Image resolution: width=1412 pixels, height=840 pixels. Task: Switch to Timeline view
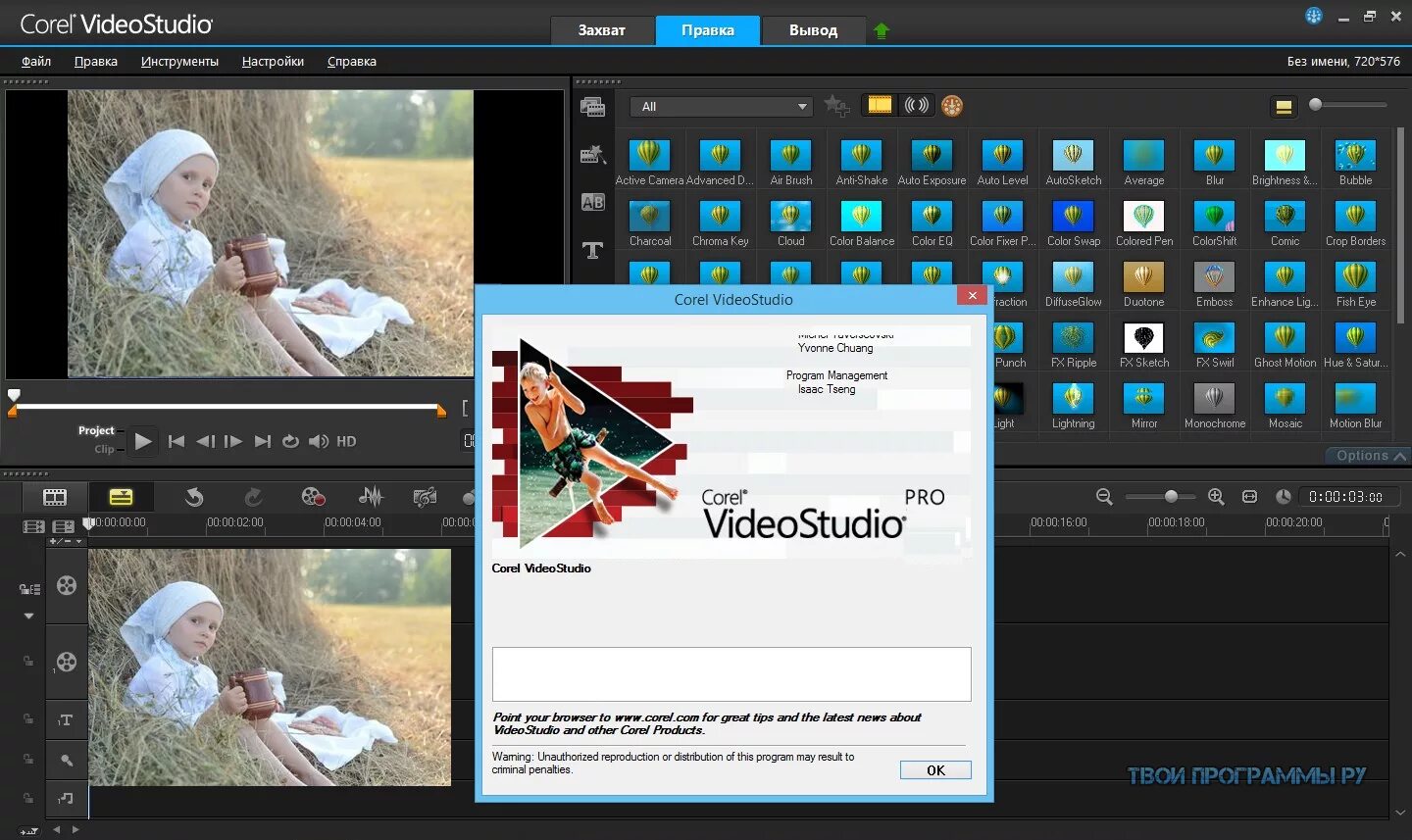pos(121,497)
